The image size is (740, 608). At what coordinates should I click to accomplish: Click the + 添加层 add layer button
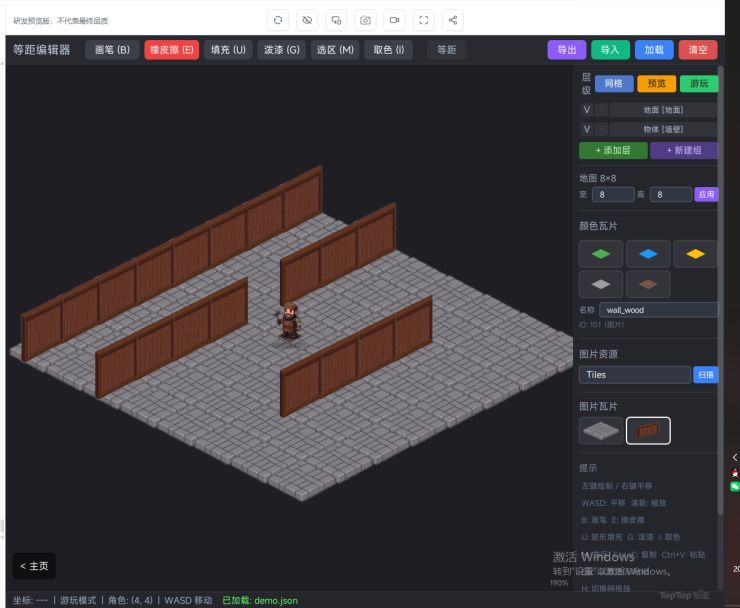tap(613, 151)
